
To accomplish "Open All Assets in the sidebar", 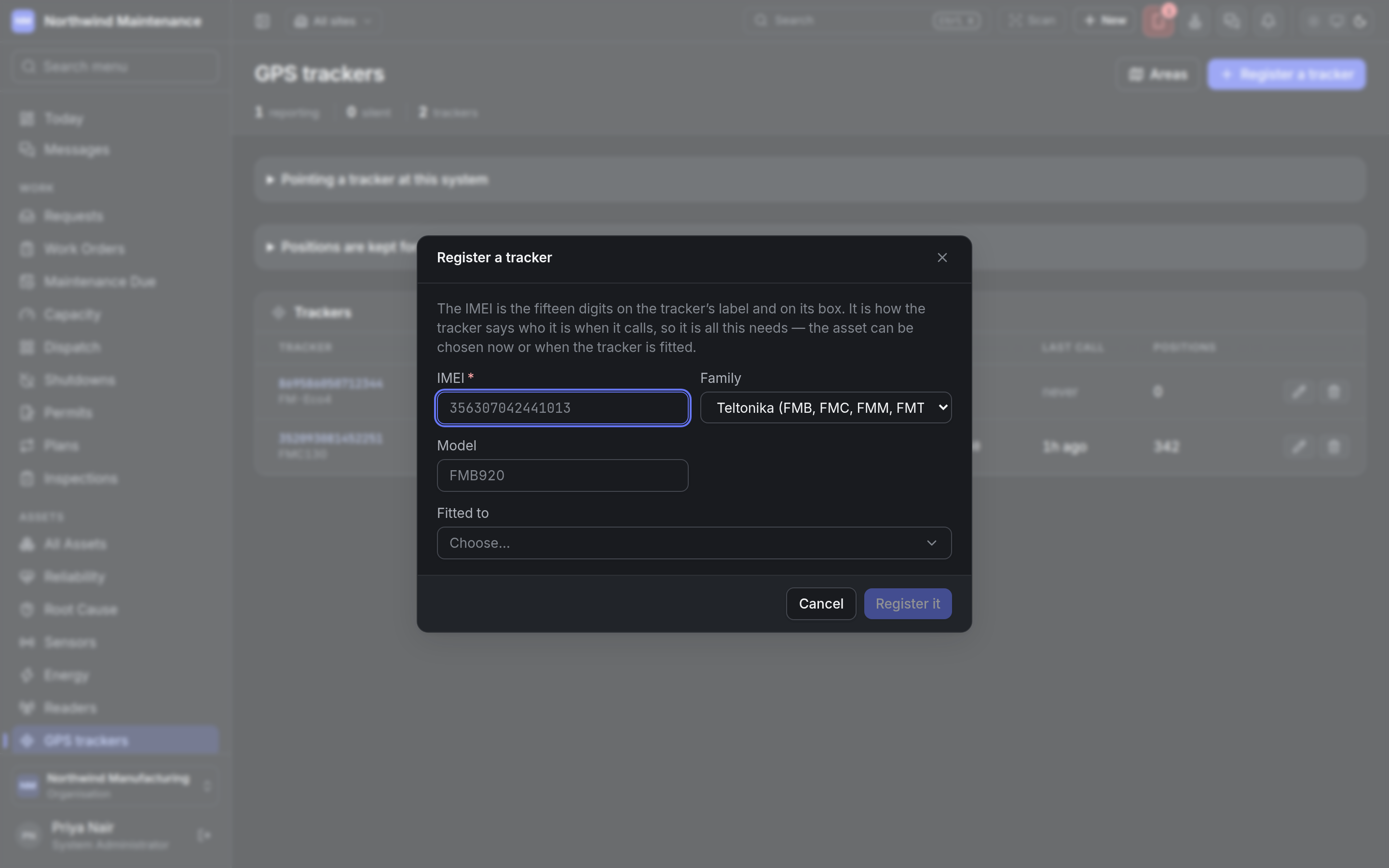I will [115, 544].
